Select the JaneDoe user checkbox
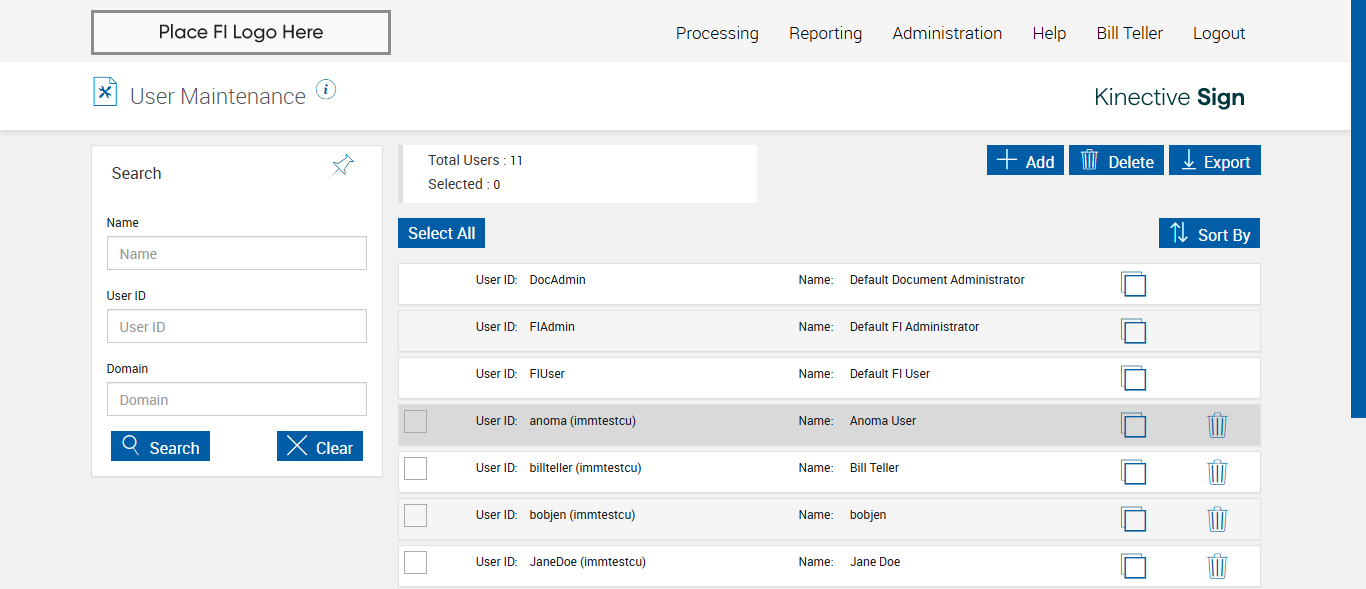 415,562
